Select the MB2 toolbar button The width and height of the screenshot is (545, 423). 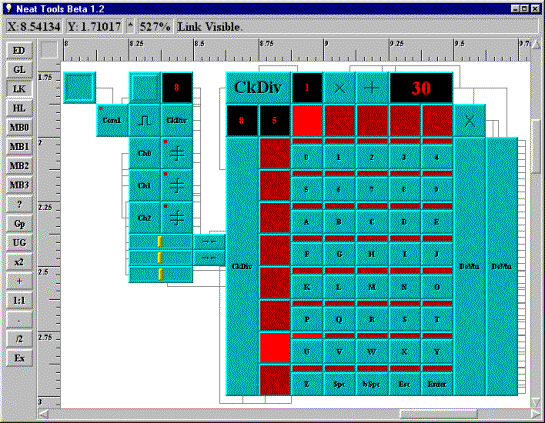[x=19, y=166]
